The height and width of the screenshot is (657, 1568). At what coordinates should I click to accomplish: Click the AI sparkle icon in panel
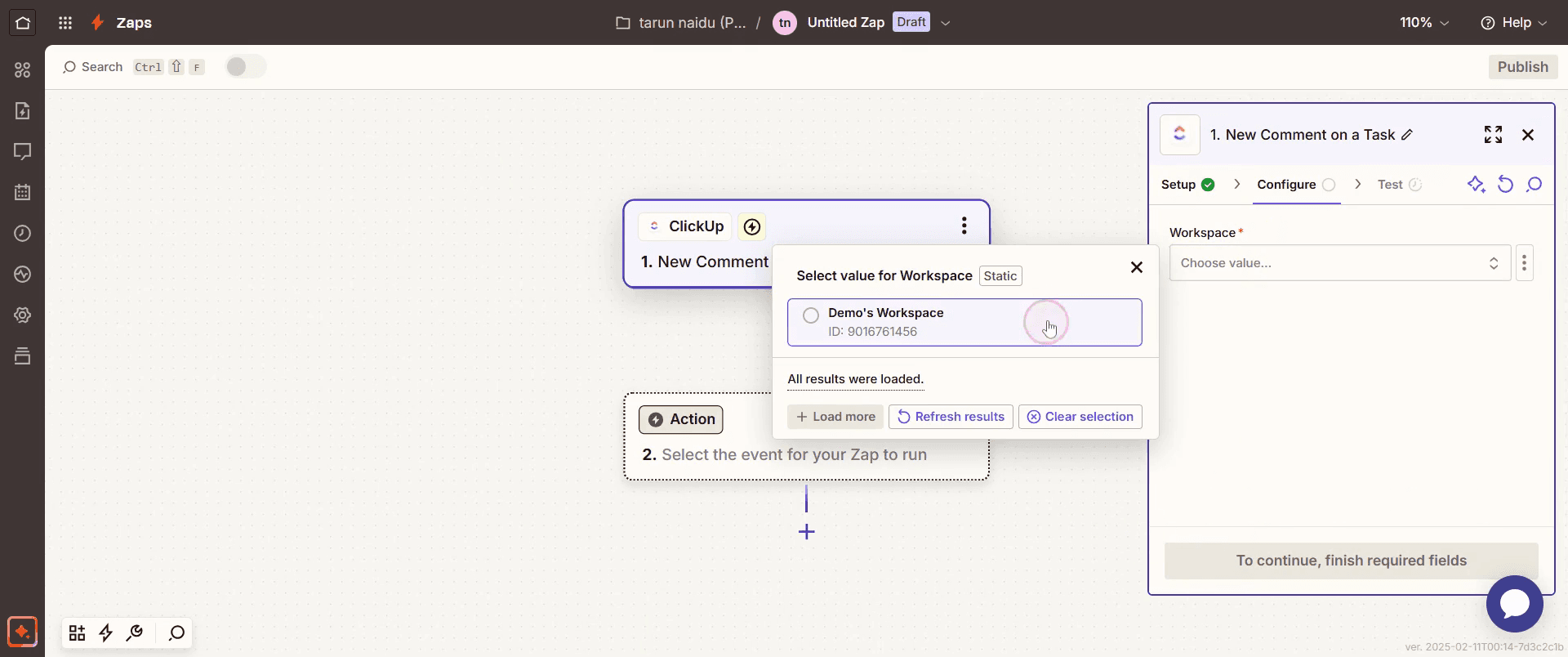(1476, 184)
